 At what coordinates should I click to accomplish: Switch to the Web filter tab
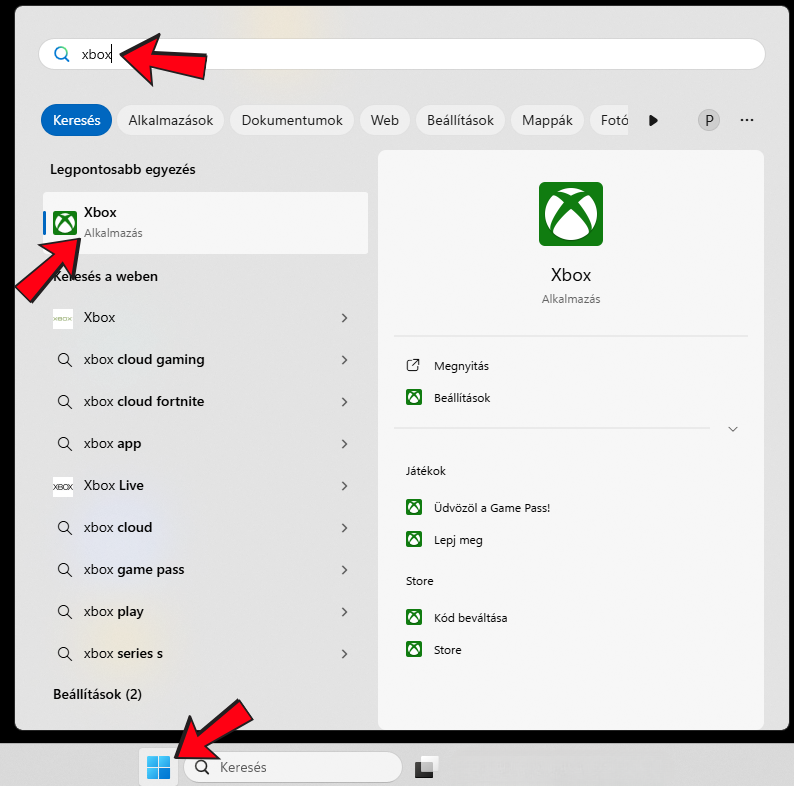(384, 120)
